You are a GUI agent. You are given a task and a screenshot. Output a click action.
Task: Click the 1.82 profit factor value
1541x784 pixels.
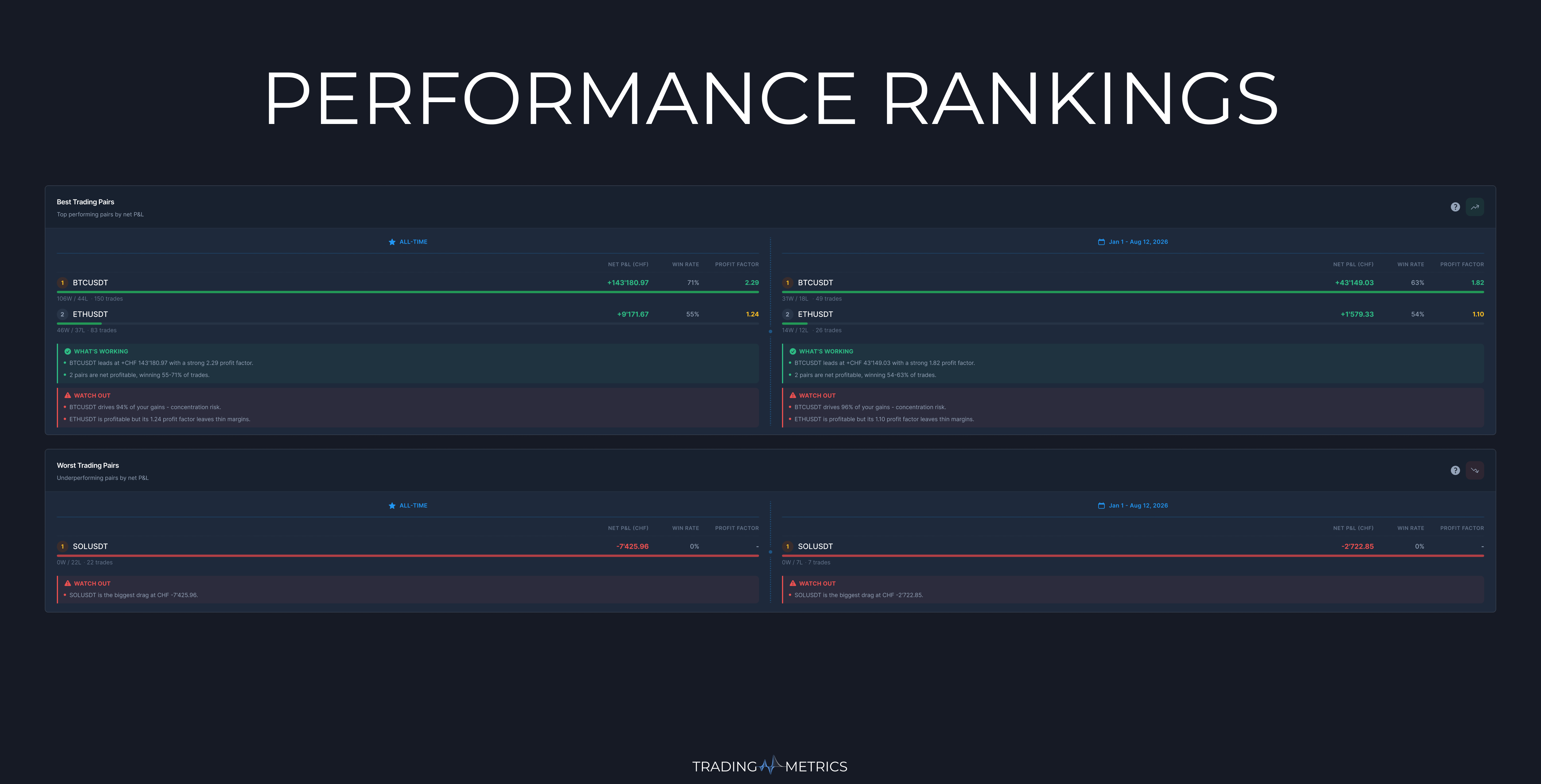[x=1478, y=283]
